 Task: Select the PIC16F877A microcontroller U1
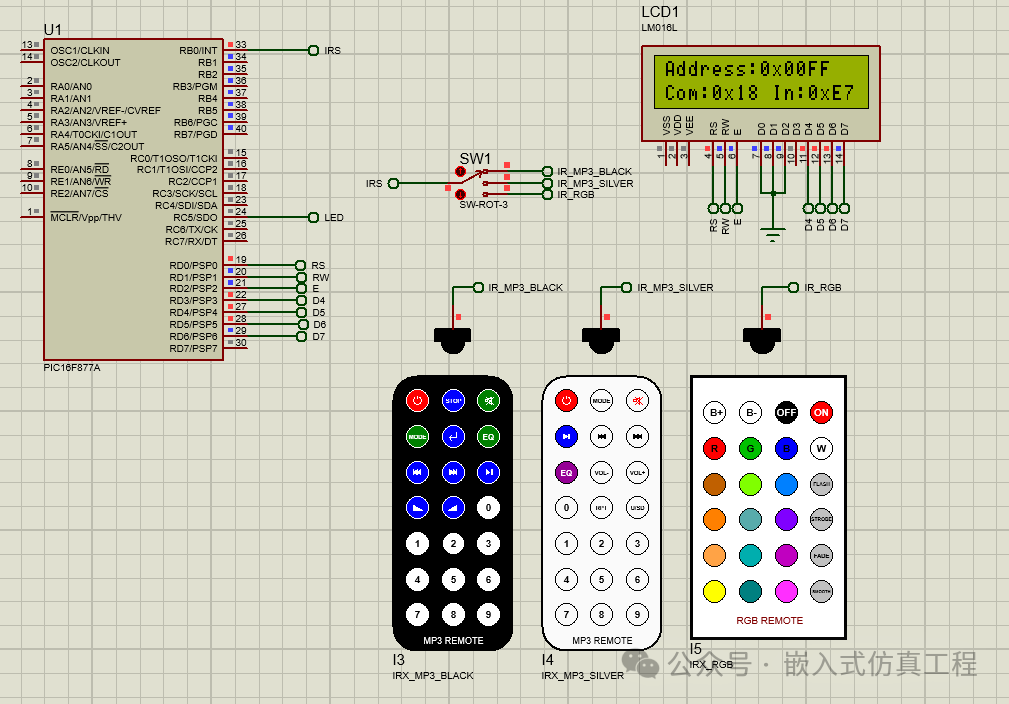[133, 199]
